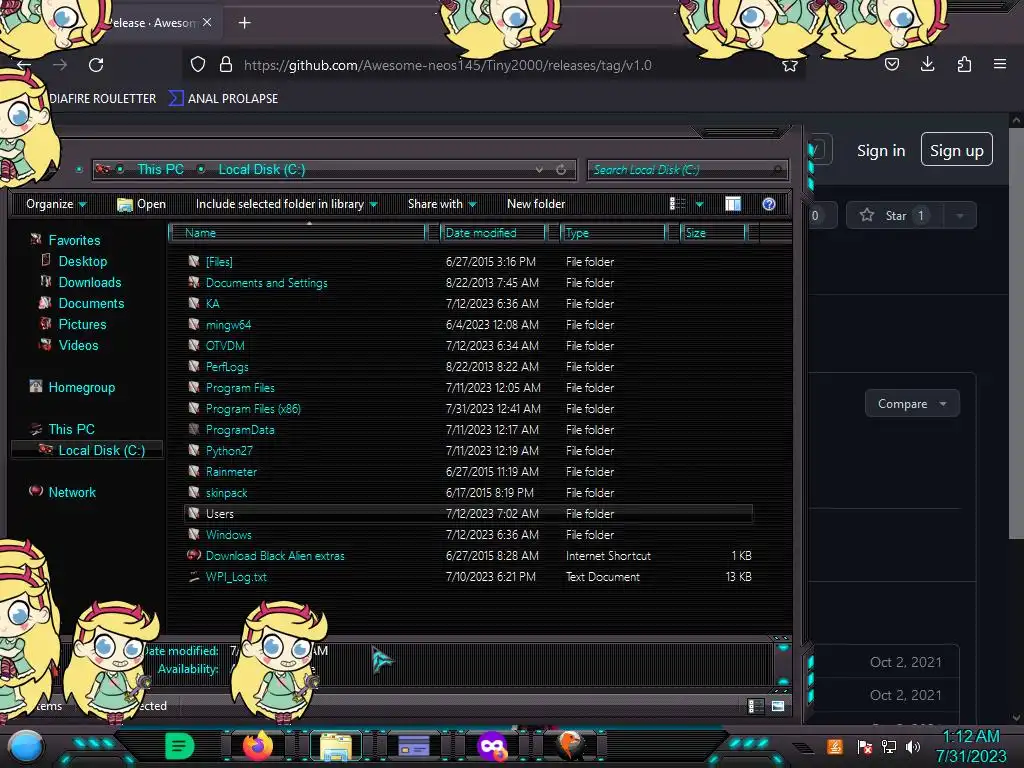Select Homegroup in navigation pane
The image size is (1024, 768).
point(81,387)
